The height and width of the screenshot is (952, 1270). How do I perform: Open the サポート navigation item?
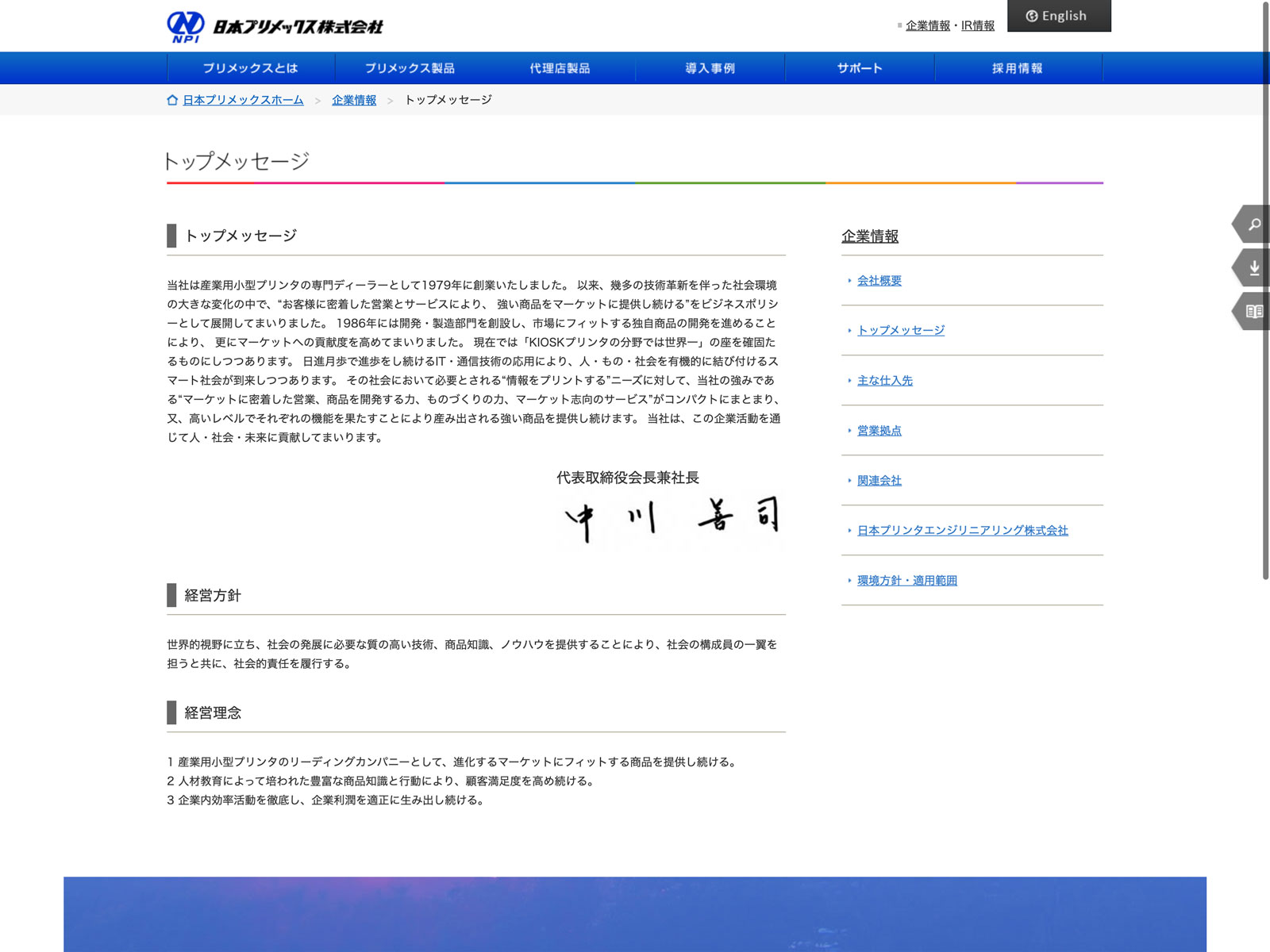click(x=860, y=68)
